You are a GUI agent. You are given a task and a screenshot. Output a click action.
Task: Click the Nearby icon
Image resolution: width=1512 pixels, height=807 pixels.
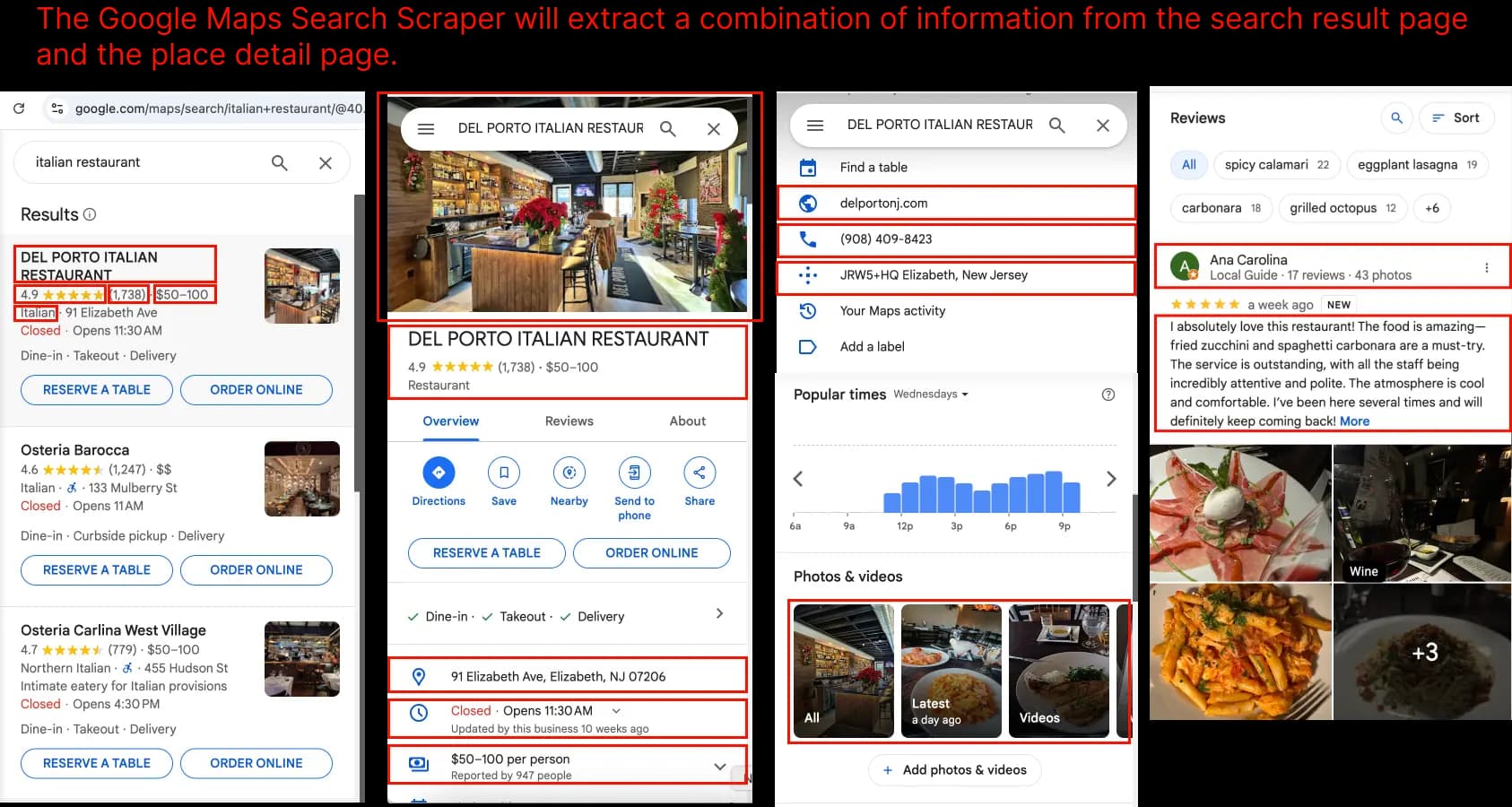click(x=569, y=472)
